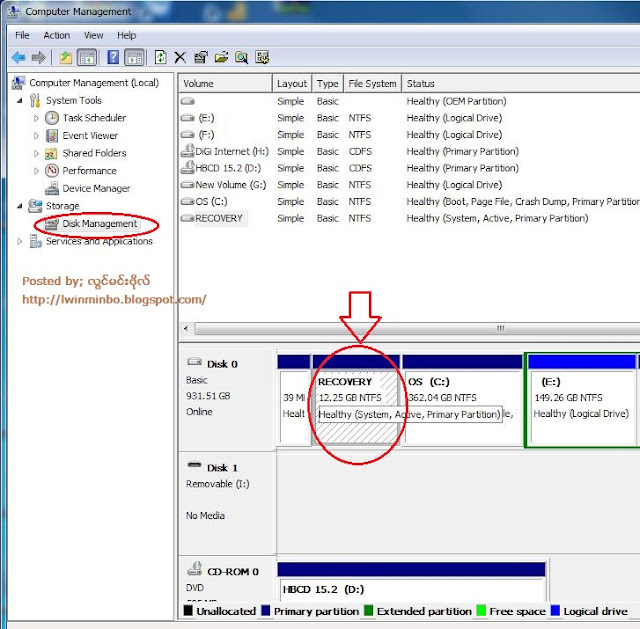Click the Unallocated black legend swatch
The width and height of the screenshot is (640, 629).
click(x=188, y=611)
